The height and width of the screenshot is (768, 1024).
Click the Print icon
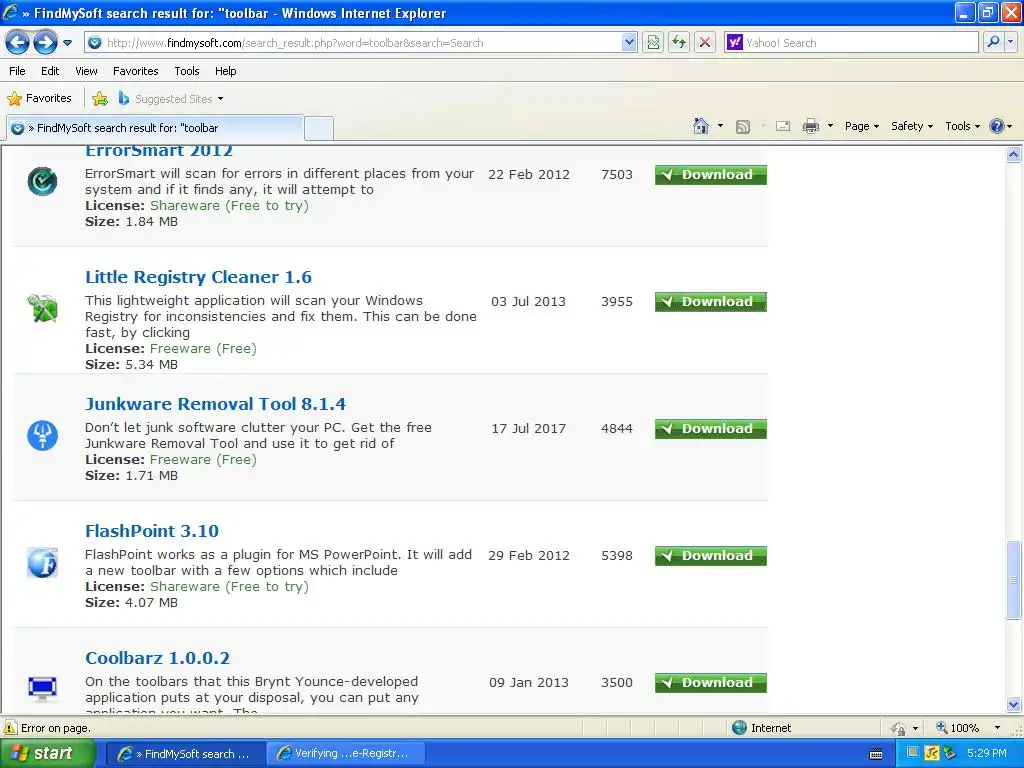point(810,126)
